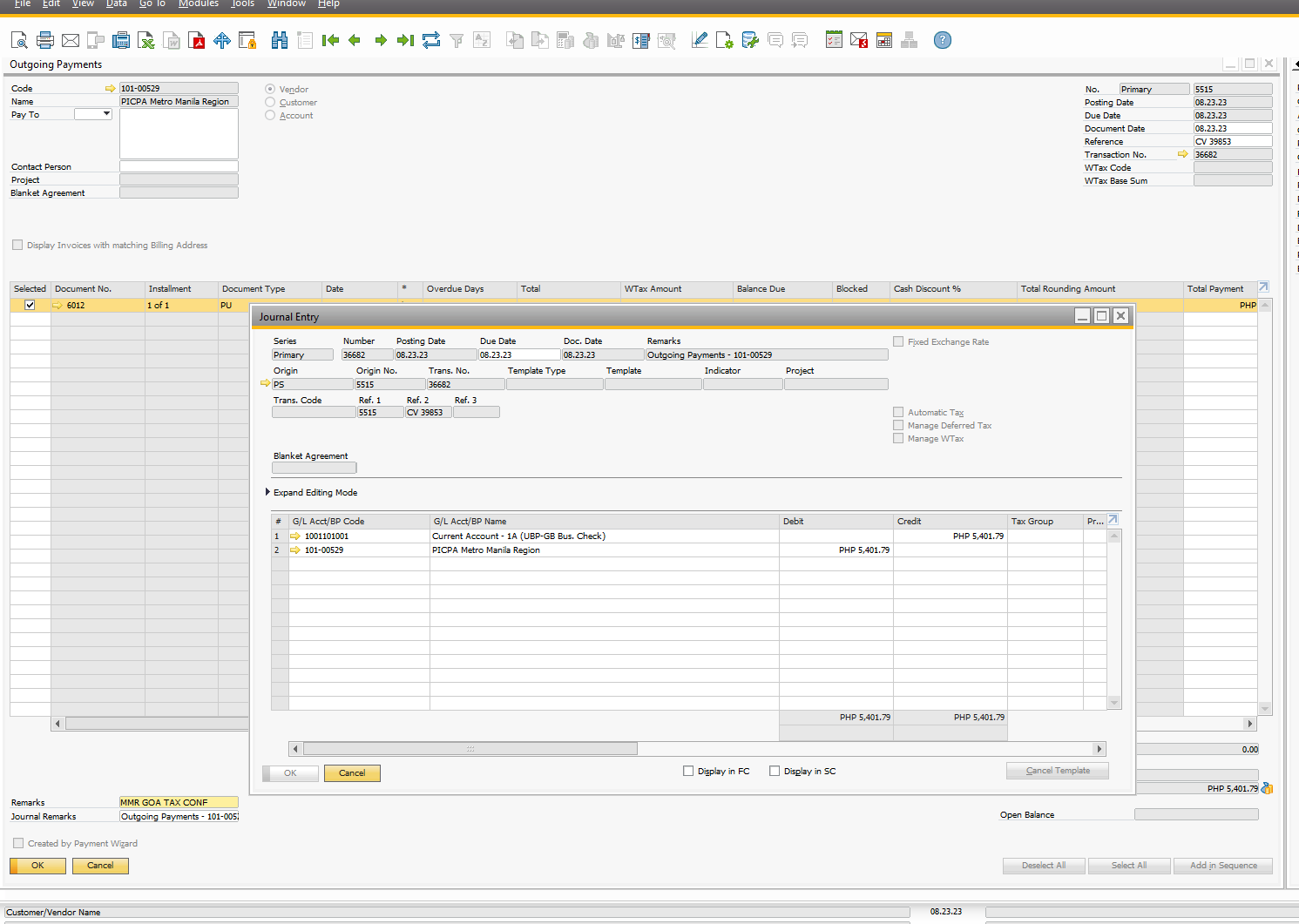Open Print Preview from the toolbar

19,40
